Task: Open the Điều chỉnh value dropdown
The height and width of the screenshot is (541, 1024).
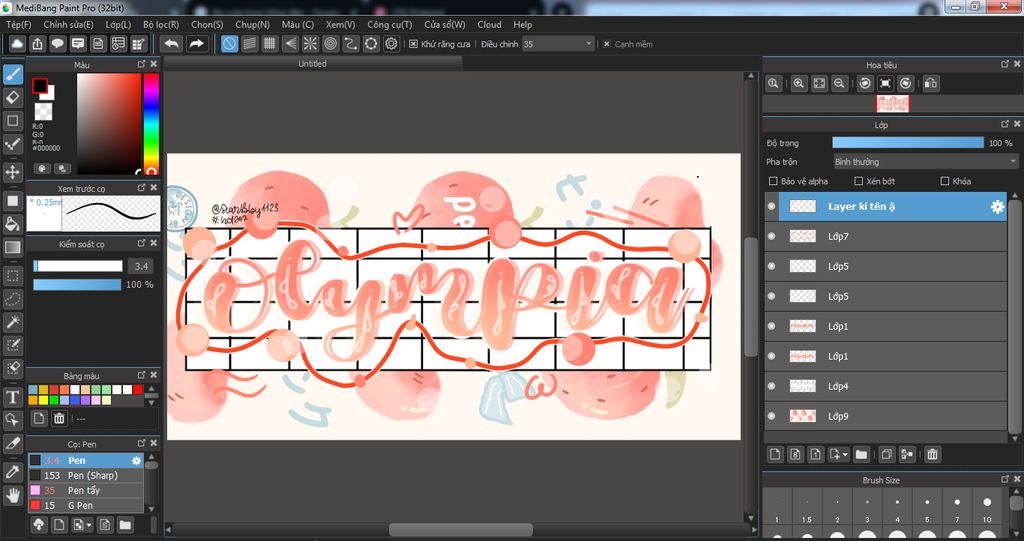Action: tap(558, 44)
